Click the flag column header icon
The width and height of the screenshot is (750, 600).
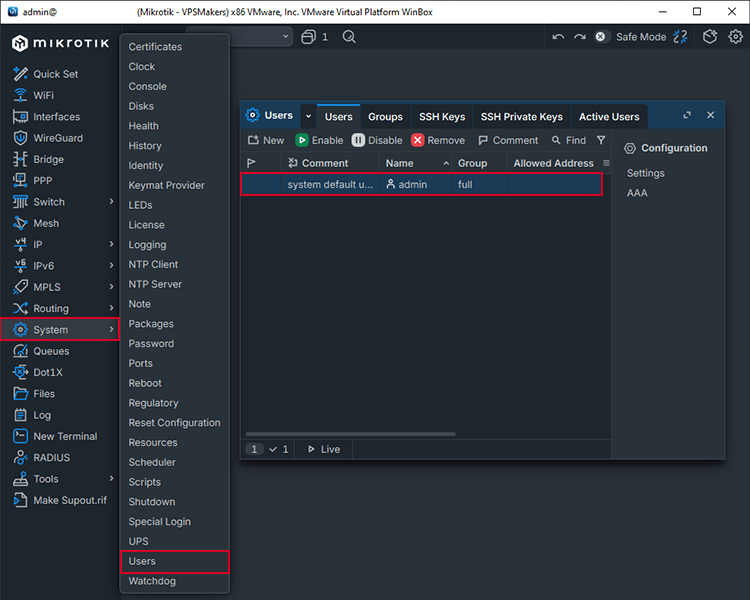coord(251,163)
